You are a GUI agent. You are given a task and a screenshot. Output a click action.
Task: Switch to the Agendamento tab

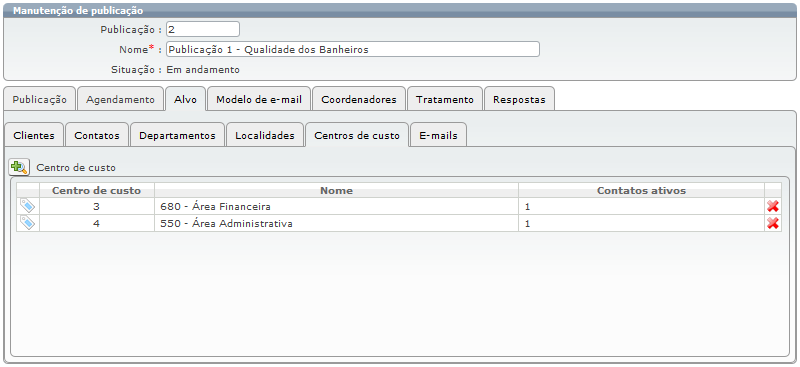pyautogui.click(x=120, y=99)
